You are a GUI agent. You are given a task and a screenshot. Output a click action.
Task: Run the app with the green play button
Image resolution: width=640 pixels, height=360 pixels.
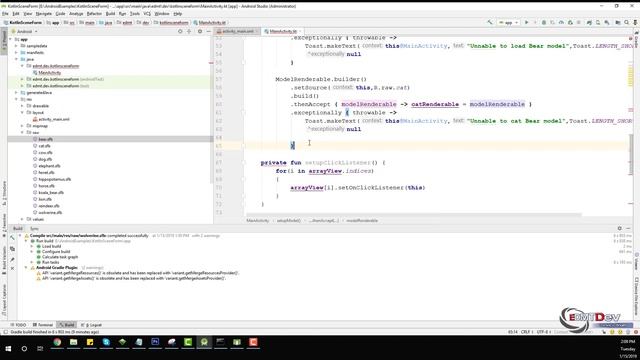coord(527,22)
